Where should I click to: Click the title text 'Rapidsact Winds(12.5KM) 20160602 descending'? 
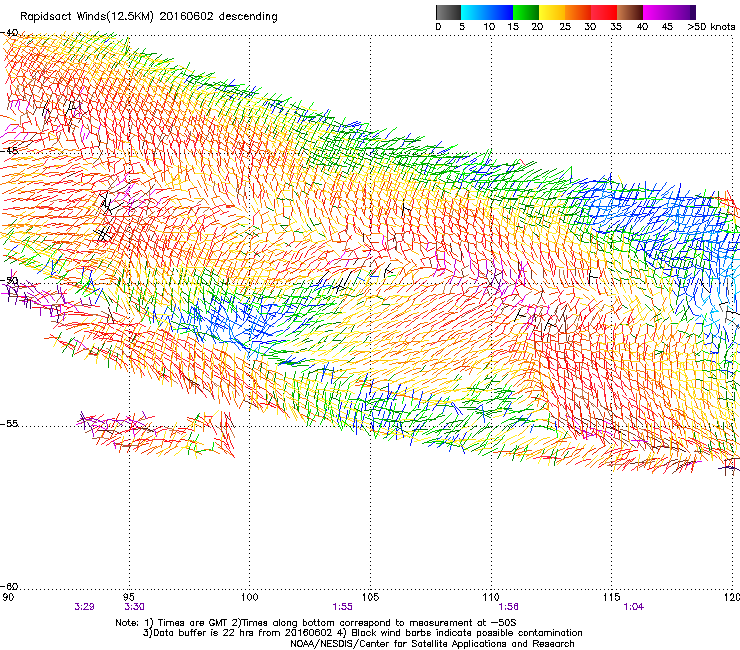(x=149, y=17)
